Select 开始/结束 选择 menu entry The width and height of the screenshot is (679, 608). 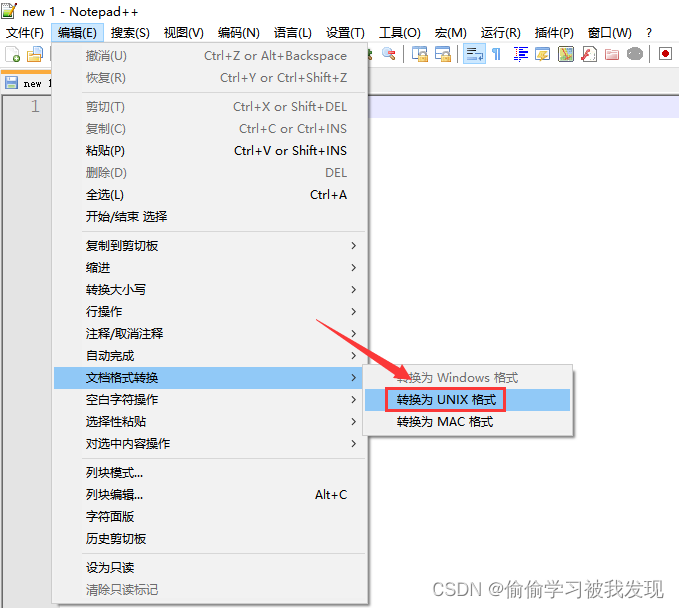click(x=210, y=217)
